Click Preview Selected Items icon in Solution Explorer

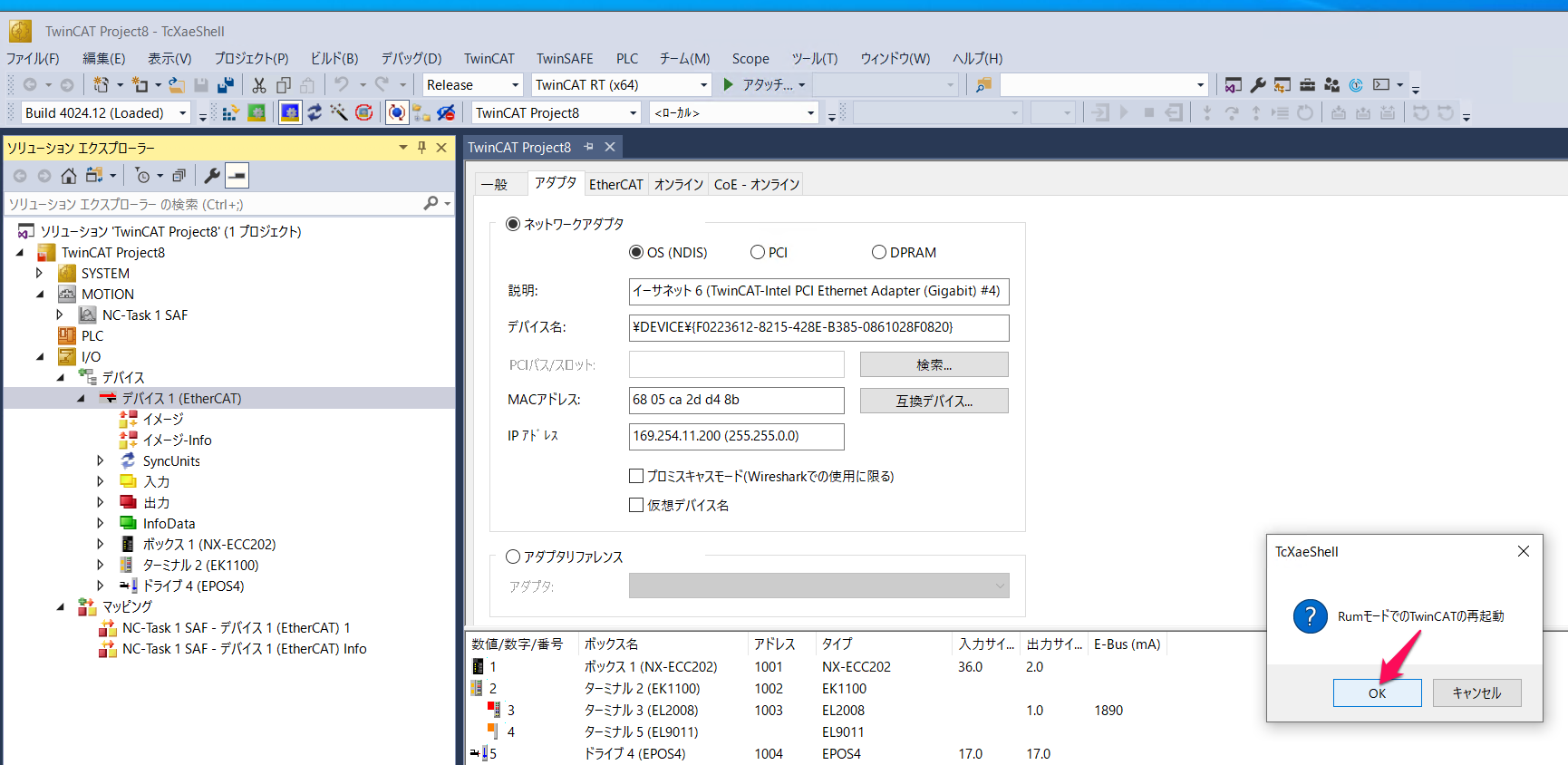click(237, 176)
